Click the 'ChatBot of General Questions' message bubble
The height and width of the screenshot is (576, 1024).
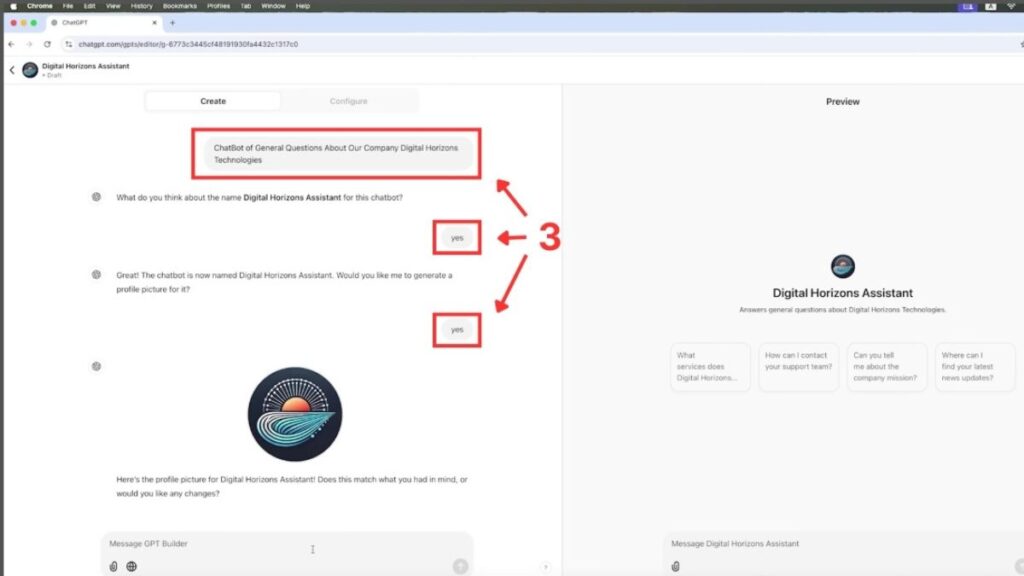click(337, 153)
